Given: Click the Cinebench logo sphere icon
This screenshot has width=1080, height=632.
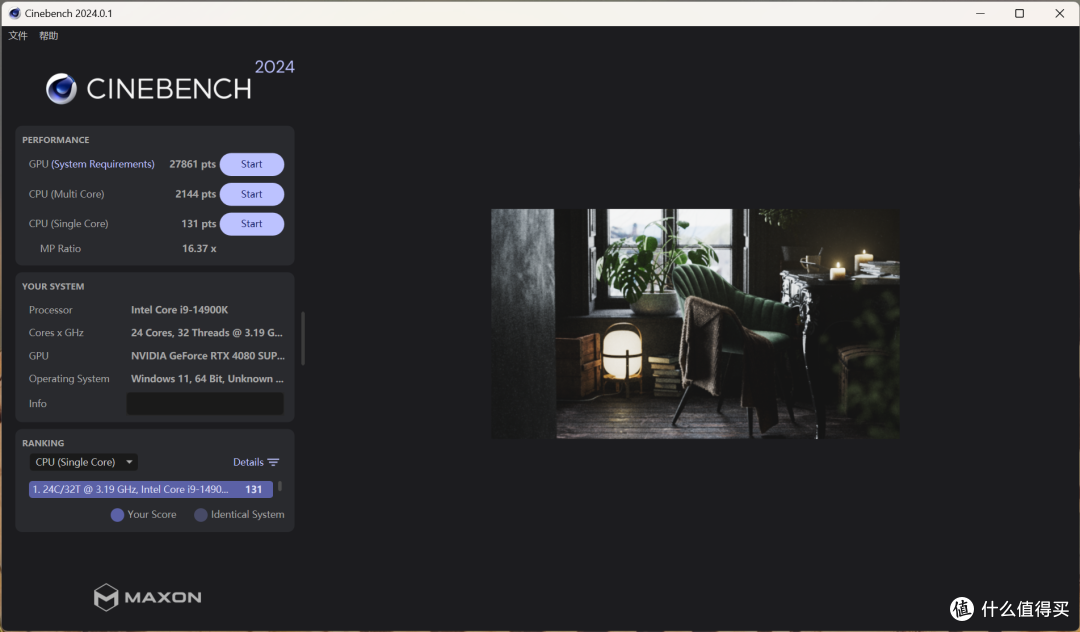Looking at the screenshot, I should coord(61,89).
